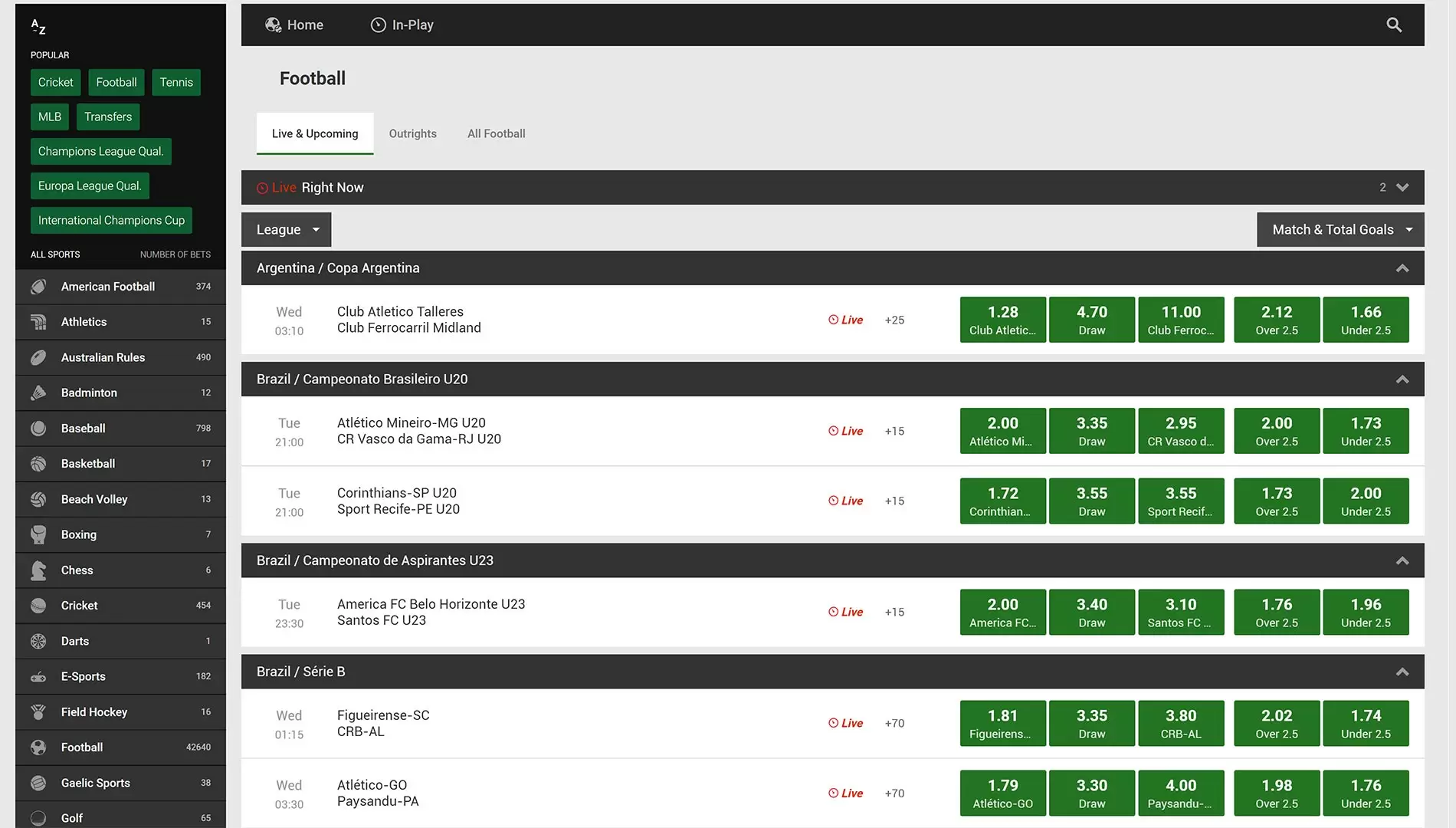The width and height of the screenshot is (1456, 828).
Task: Open the A-Z sports sorting icon
Action: 38,27
